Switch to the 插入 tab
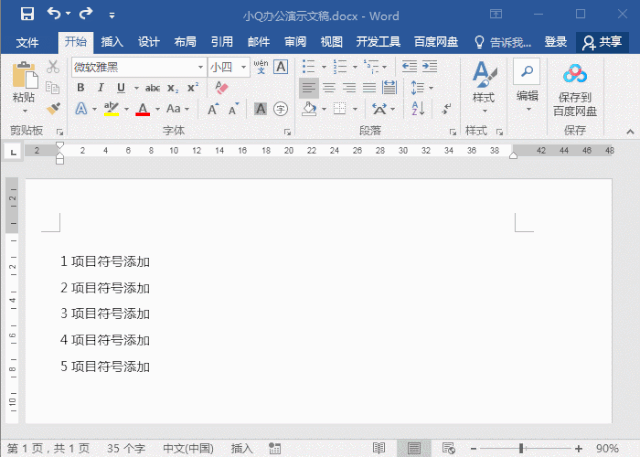 click(x=112, y=42)
